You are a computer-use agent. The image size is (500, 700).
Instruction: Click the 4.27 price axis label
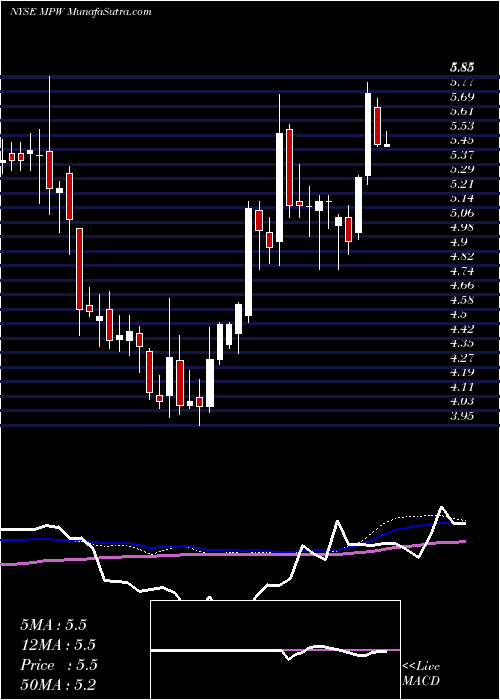(x=462, y=358)
